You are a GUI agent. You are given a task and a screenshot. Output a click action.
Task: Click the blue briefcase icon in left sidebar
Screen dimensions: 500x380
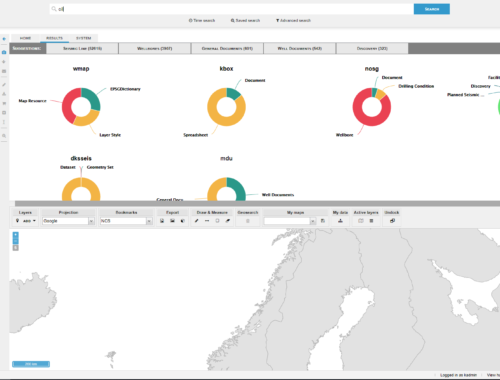click(4, 52)
